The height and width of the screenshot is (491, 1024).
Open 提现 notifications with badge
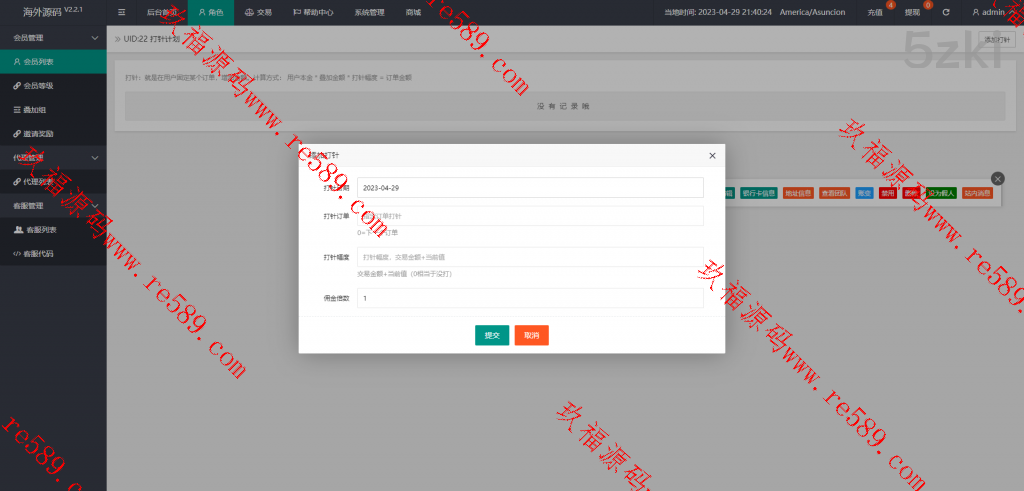tap(913, 12)
